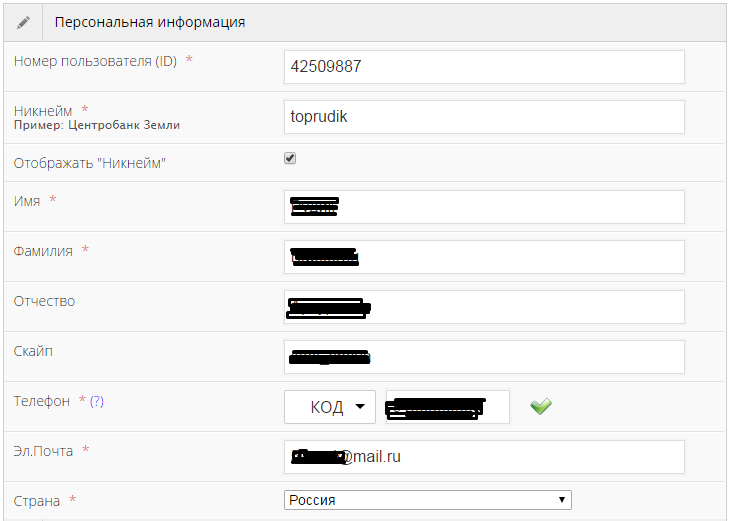The width and height of the screenshot is (731, 521).
Task: Click the user ID field with 42509887
Action: pos(484,67)
